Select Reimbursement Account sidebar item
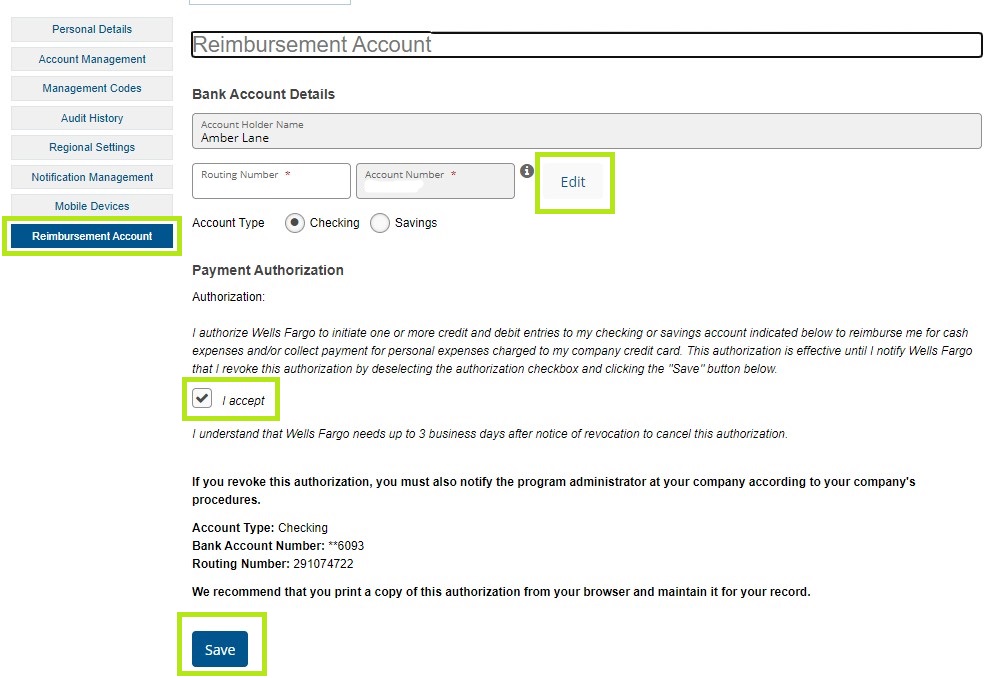This screenshot has width=1002, height=678. point(92,236)
